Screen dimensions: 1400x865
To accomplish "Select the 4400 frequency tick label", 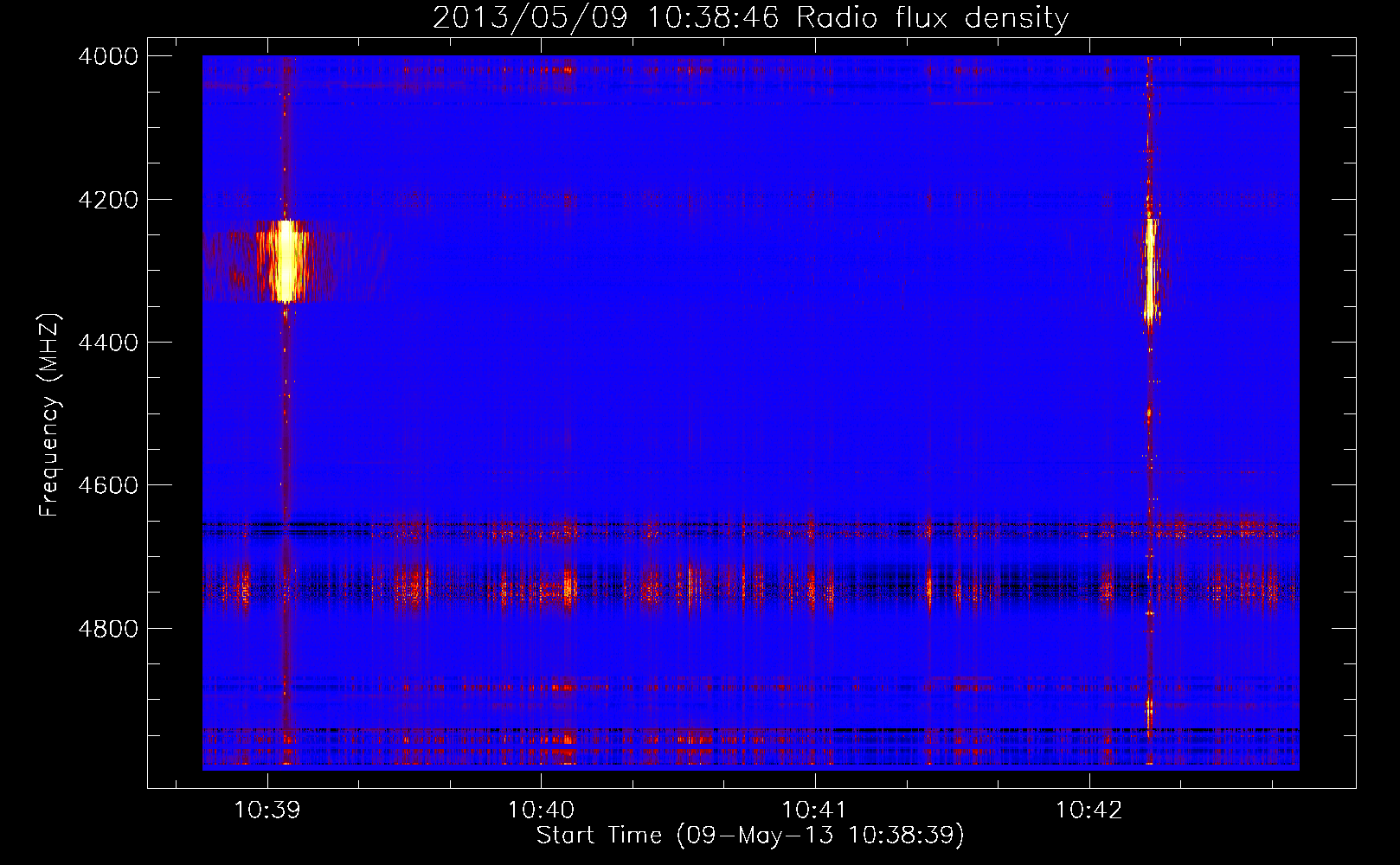I will click(x=108, y=343).
